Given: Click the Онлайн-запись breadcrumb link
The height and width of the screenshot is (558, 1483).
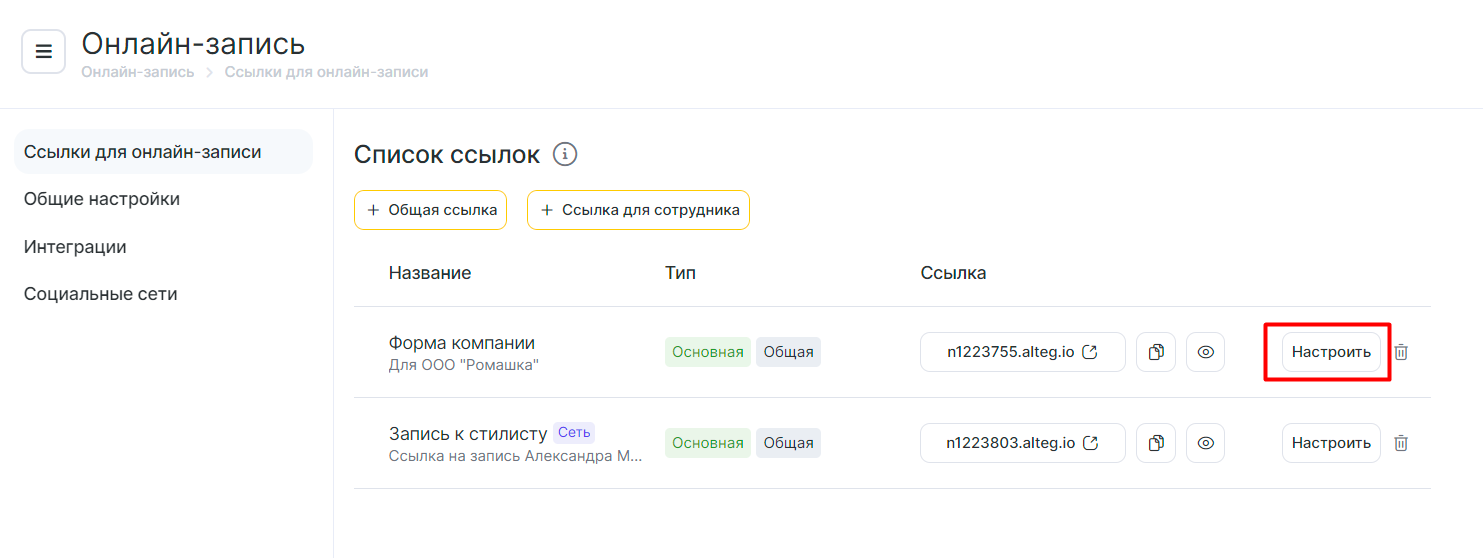Looking at the screenshot, I should (138, 72).
